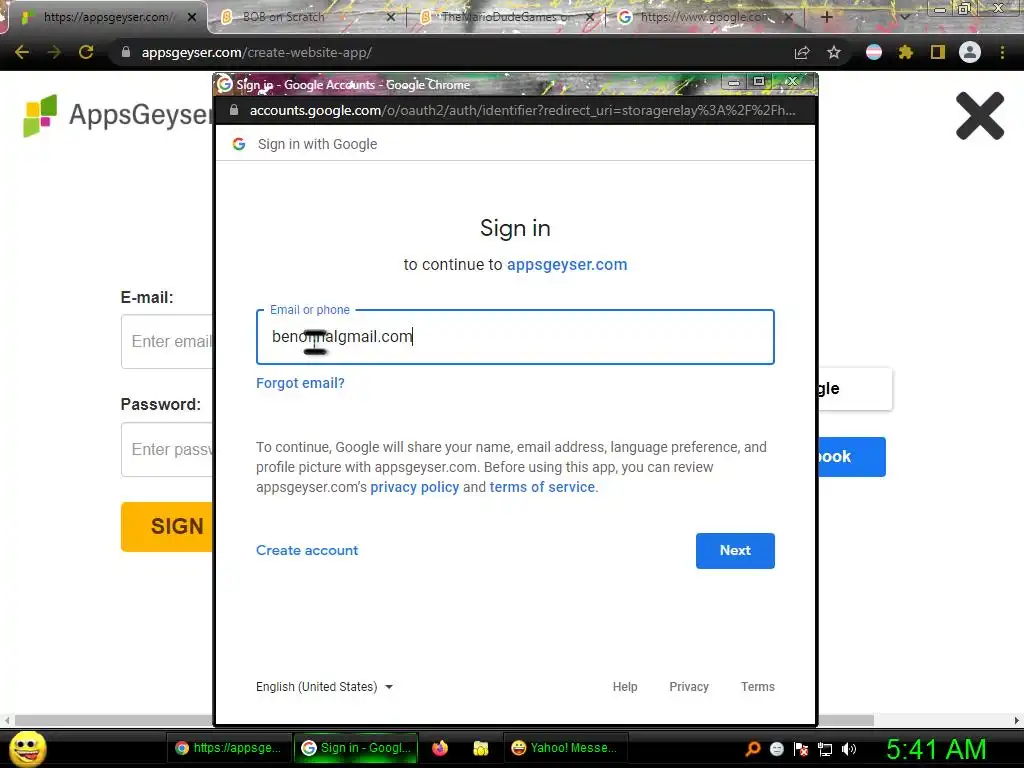This screenshot has width=1024, height=768.
Task: Maximize the Google sign-in popup window
Action: click(x=758, y=82)
